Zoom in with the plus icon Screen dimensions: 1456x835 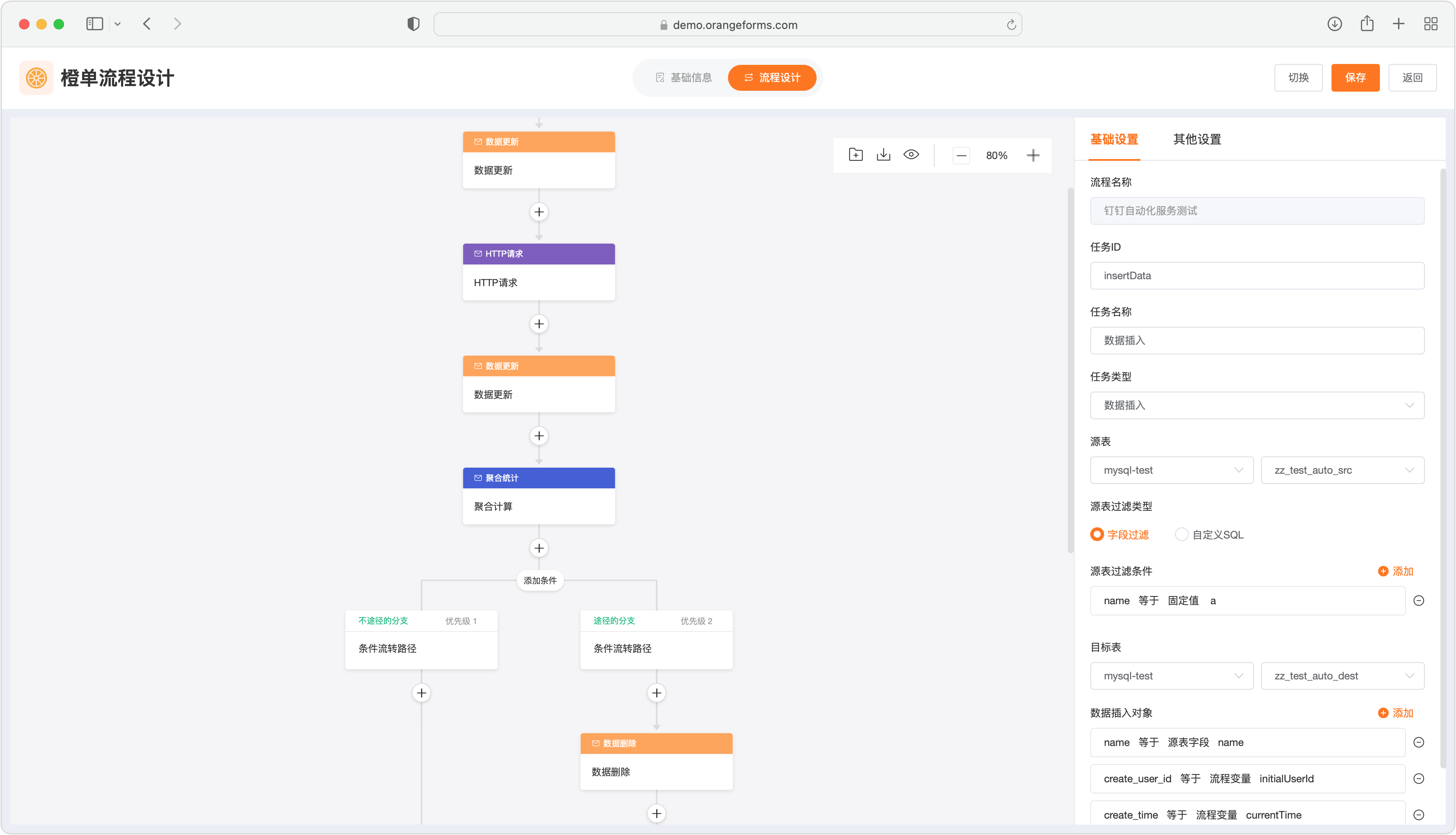1033,156
